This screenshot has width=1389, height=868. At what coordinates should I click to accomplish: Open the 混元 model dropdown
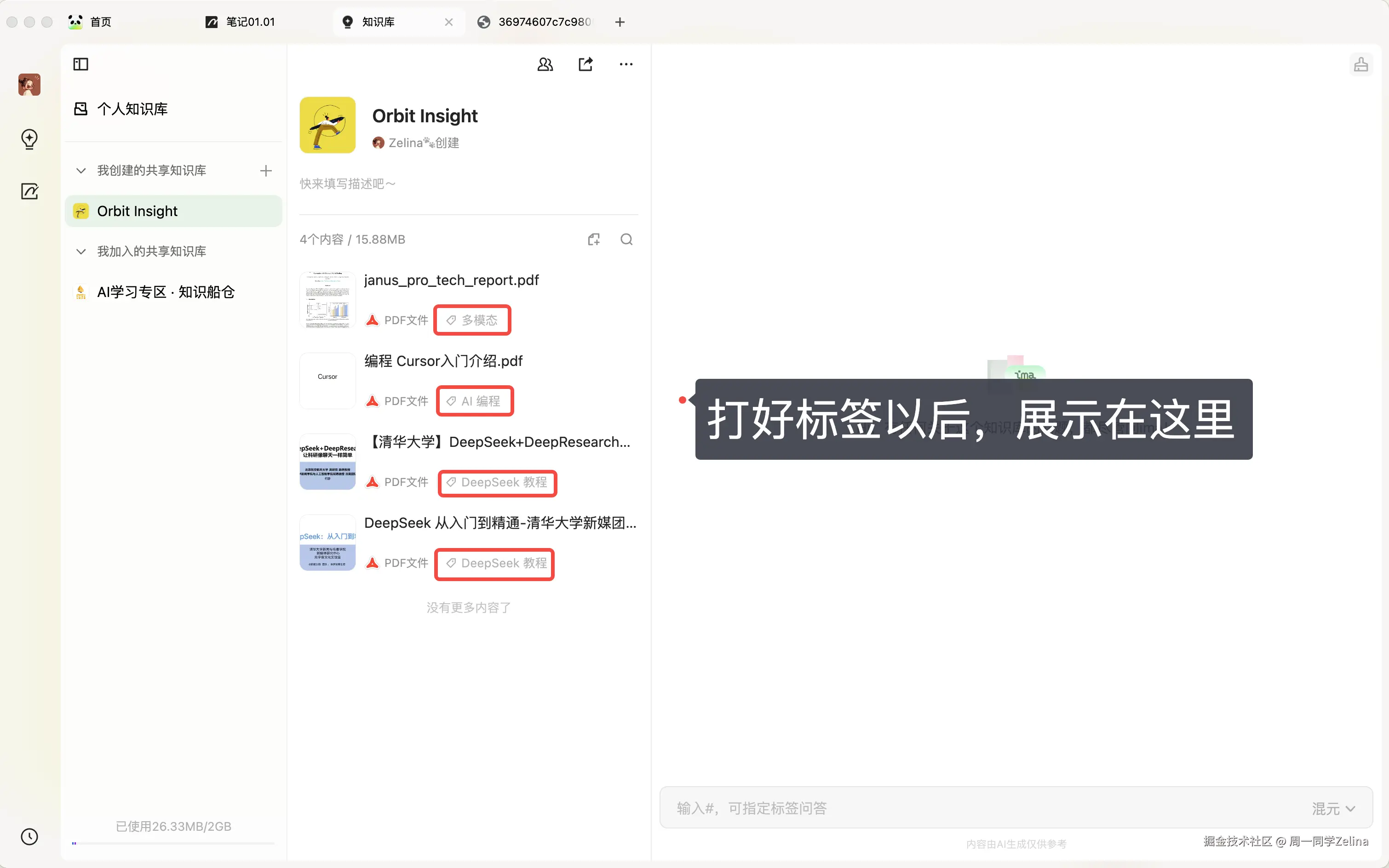coord(1333,808)
